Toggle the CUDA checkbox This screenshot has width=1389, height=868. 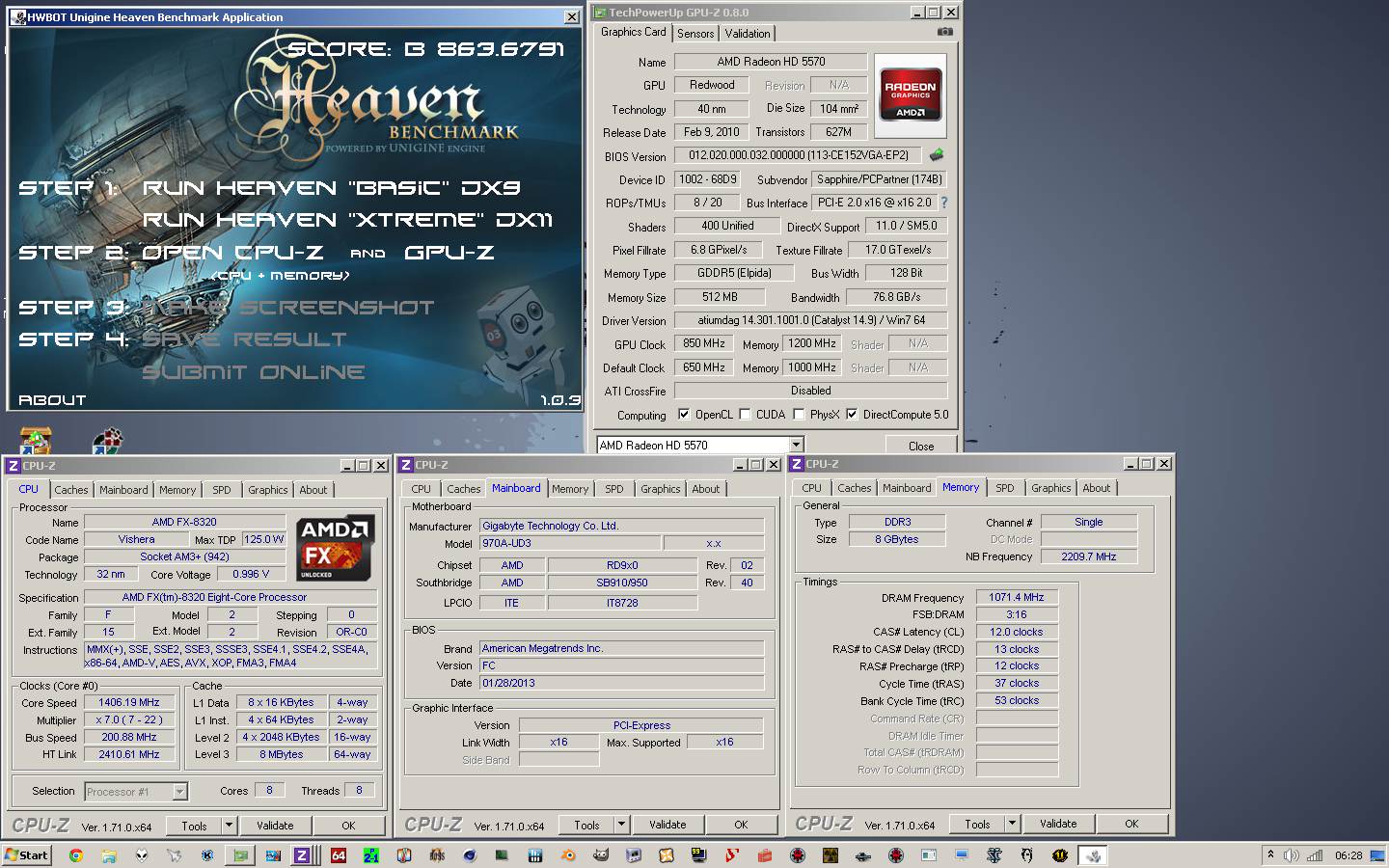[x=745, y=415]
